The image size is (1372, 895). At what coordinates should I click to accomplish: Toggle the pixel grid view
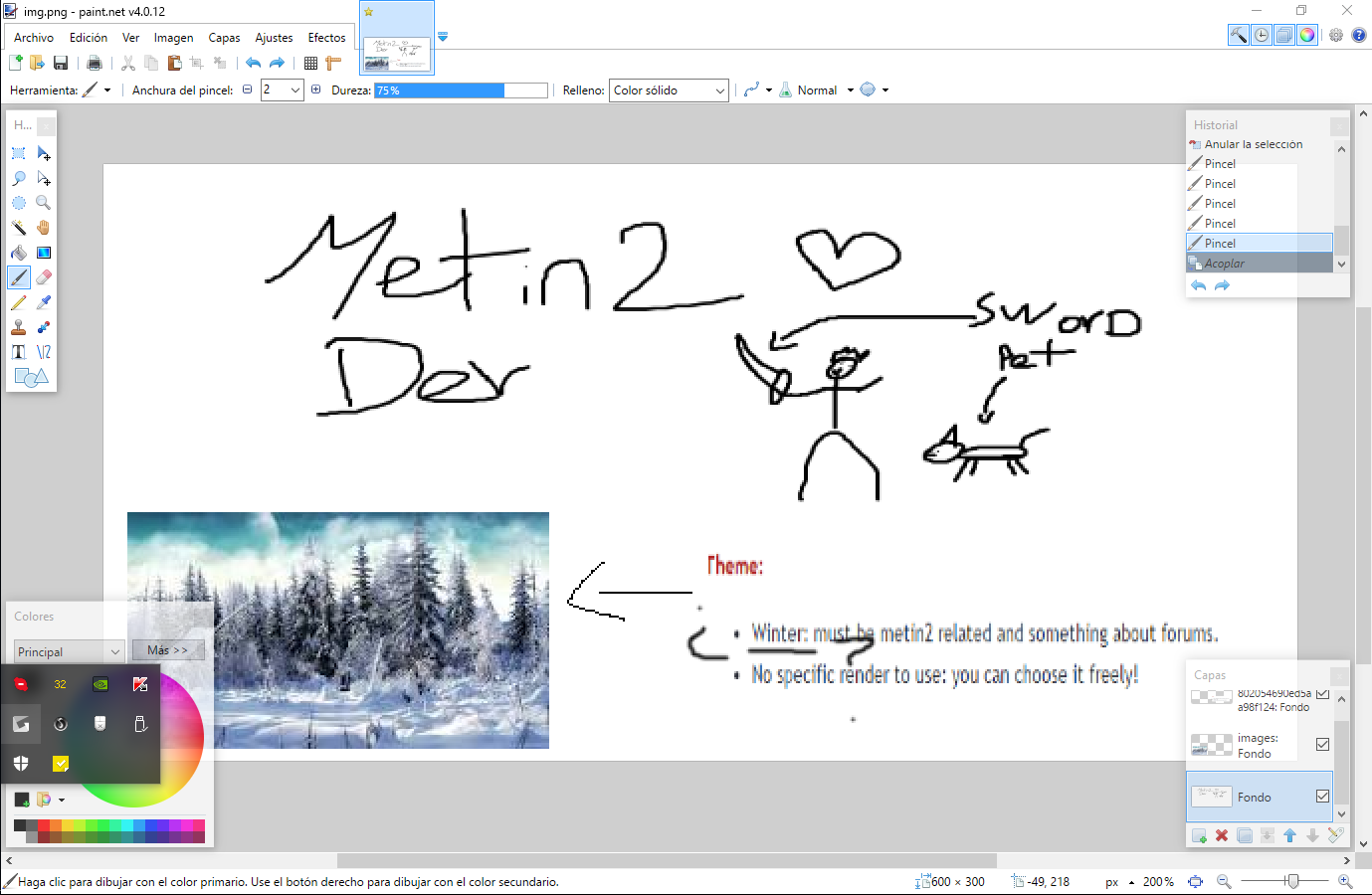(311, 63)
